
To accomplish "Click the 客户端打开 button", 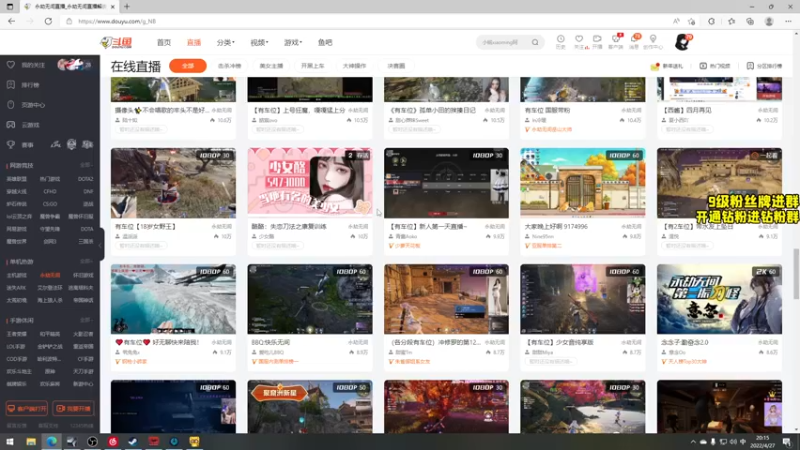I will point(27,409).
